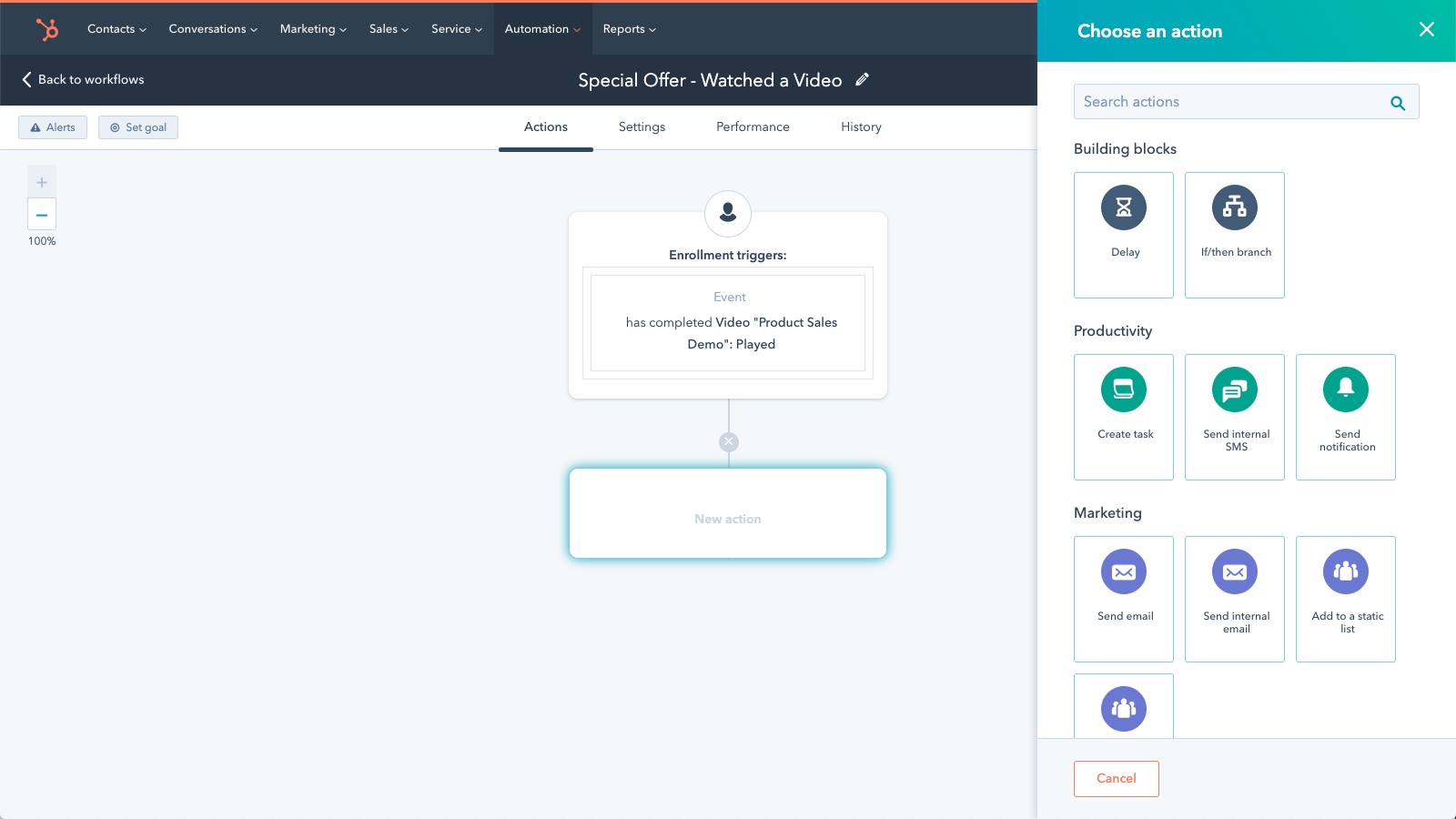Click the Cancel button
This screenshot has width=1456, height=819.
click(1117, 778)
